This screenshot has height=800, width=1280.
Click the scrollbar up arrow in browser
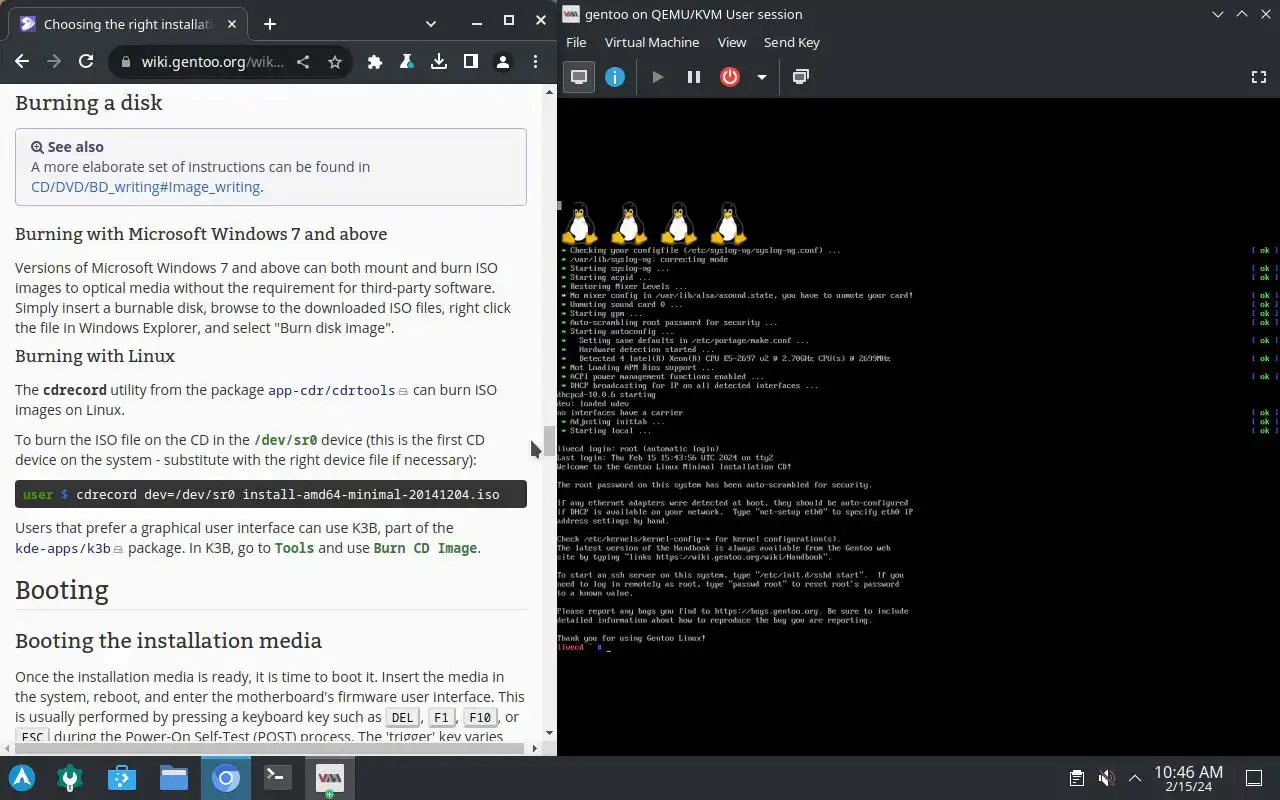click(x=549, y=92)
